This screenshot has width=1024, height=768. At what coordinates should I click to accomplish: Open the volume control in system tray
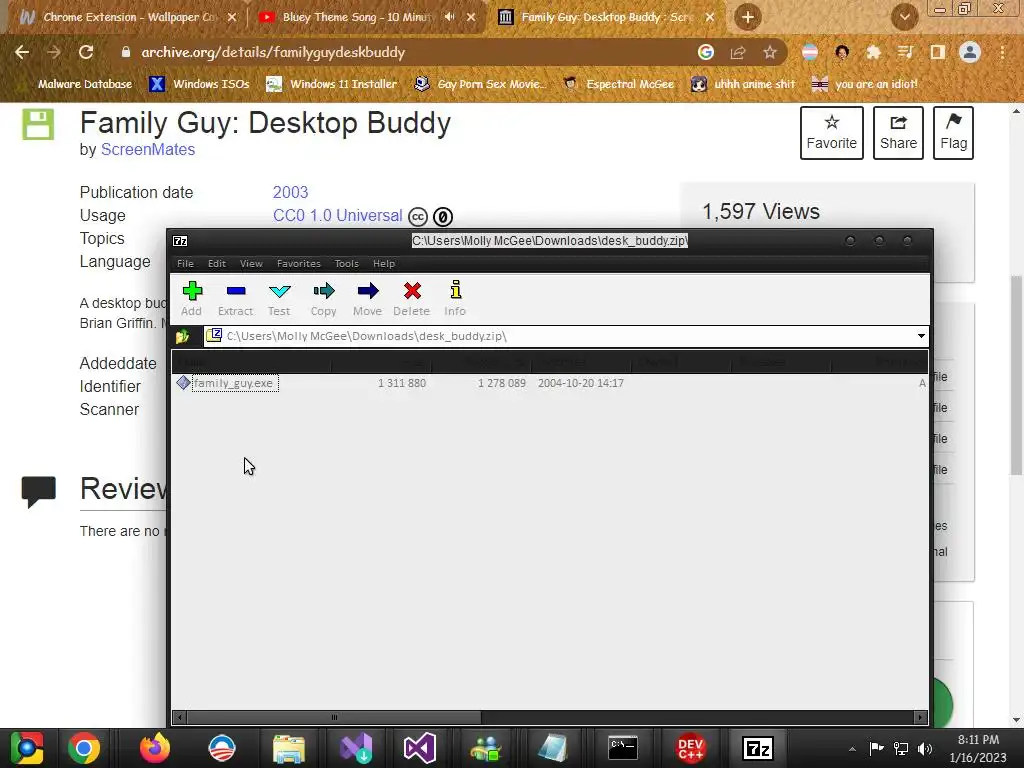925,748
